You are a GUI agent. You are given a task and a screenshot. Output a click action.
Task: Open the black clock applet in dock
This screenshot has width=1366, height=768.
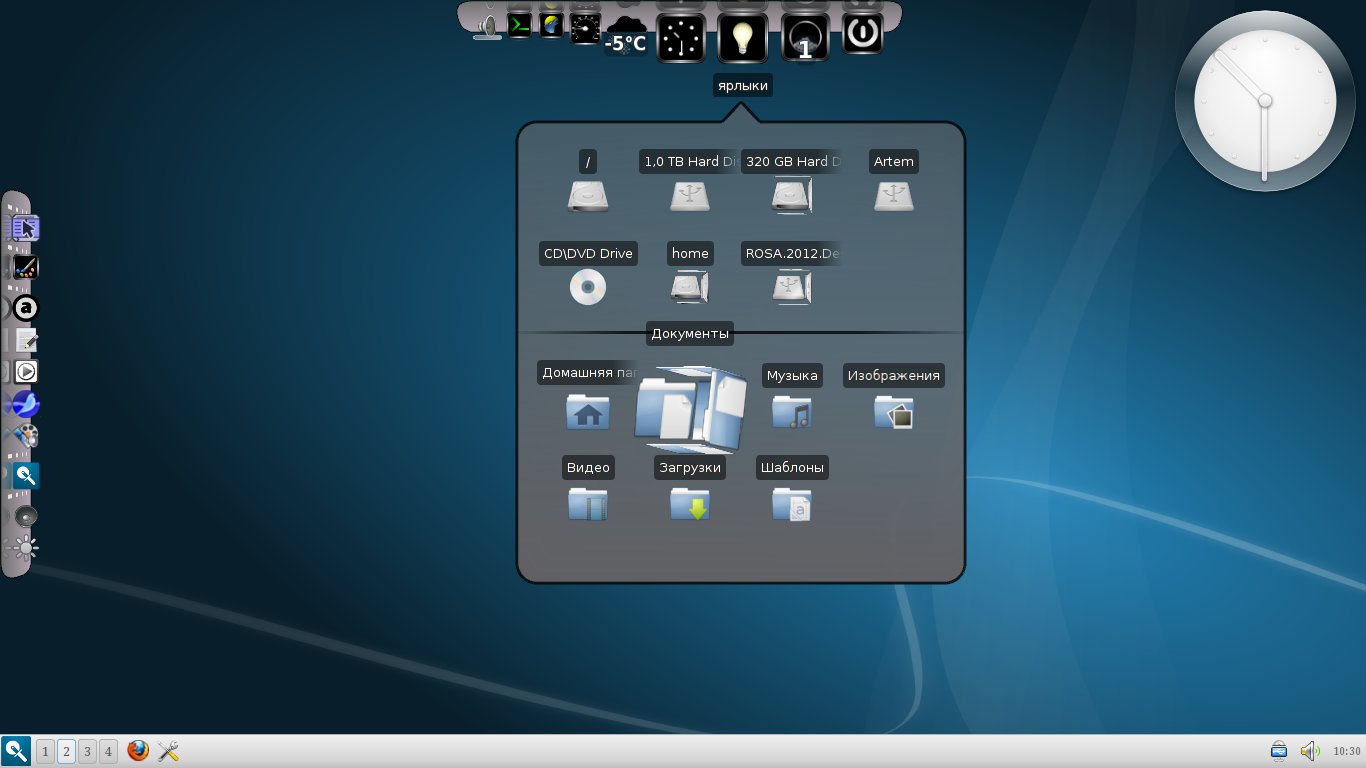tap(681, 39)
